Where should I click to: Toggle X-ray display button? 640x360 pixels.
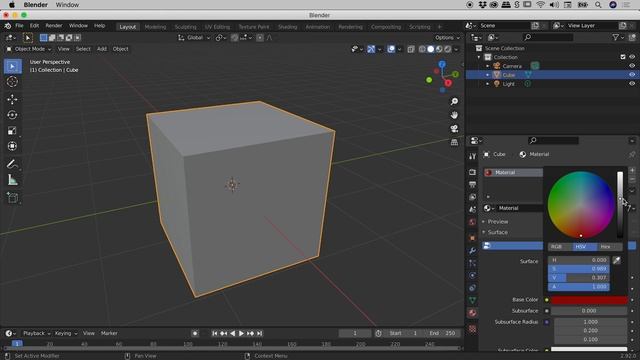411,49
